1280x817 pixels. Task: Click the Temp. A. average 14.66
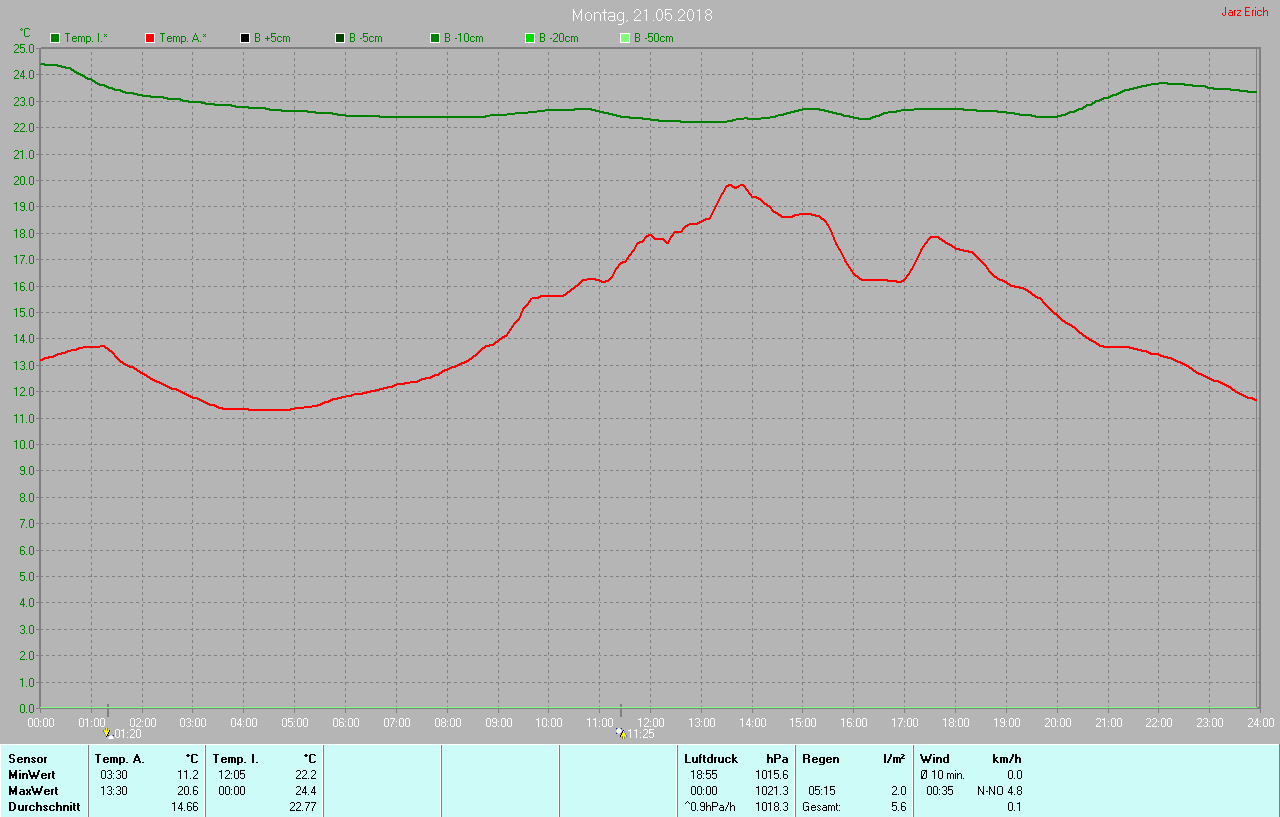click(x=185, y=807)
